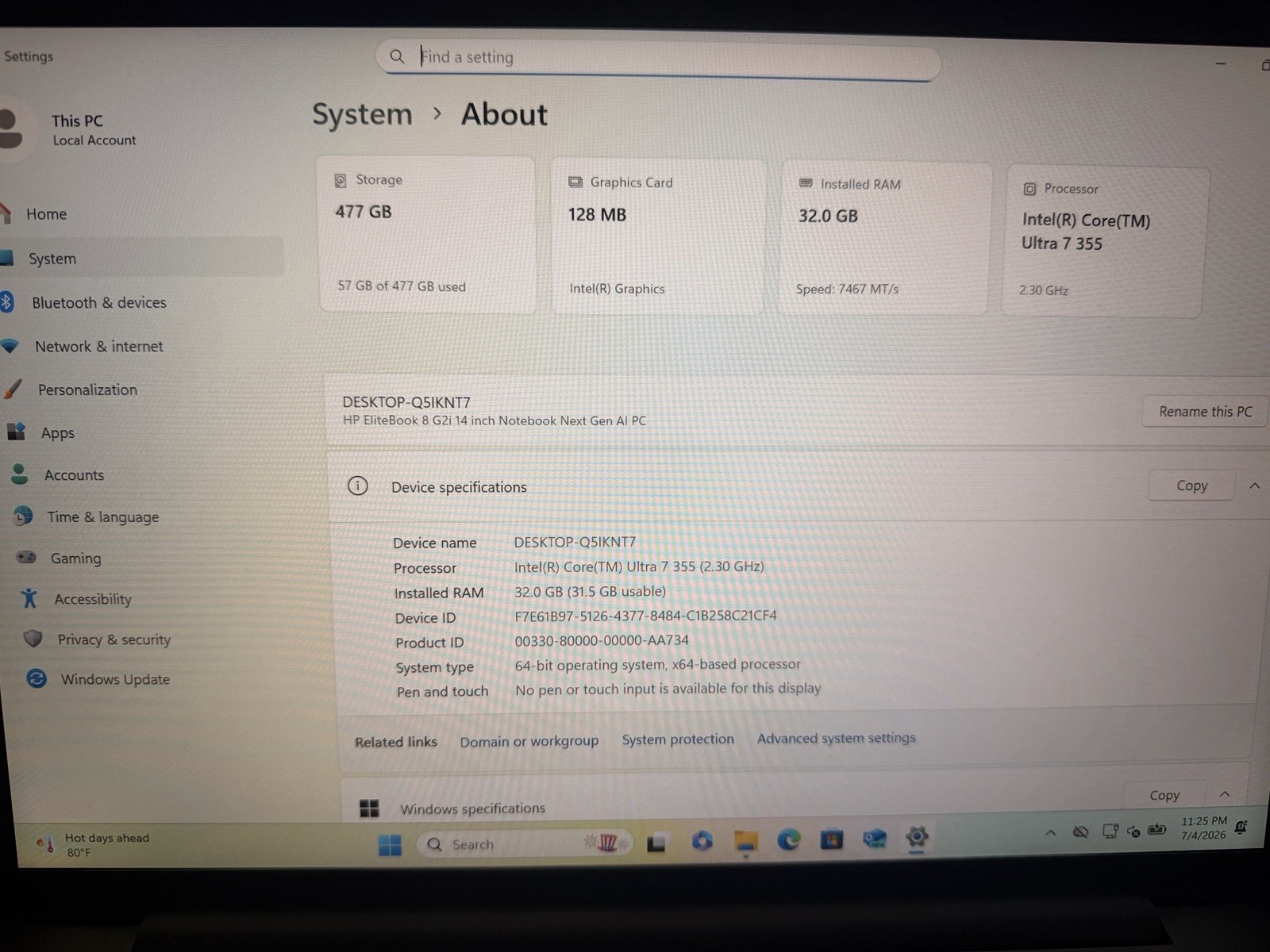Click the Device ID value text

click(x=645, y=616)
